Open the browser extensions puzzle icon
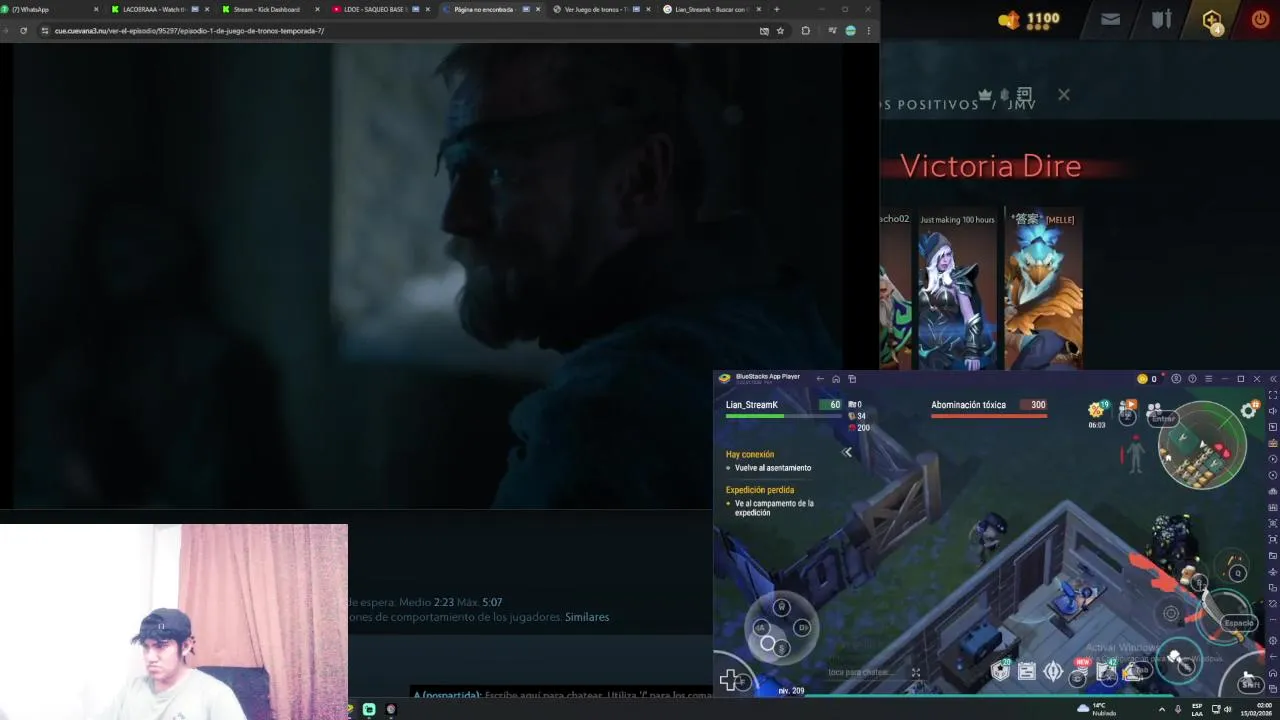The width and height of the screenshot is (1280, 720). [805, 31]
